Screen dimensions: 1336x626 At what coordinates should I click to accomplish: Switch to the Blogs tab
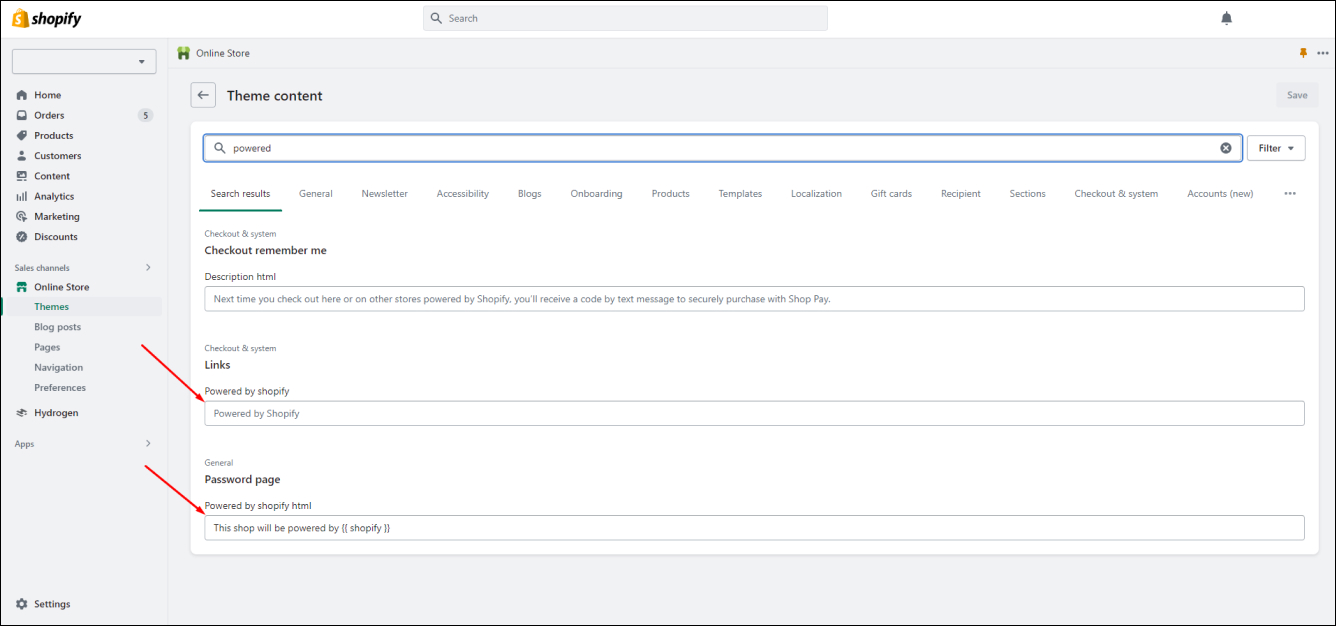(x=529, y=194)
